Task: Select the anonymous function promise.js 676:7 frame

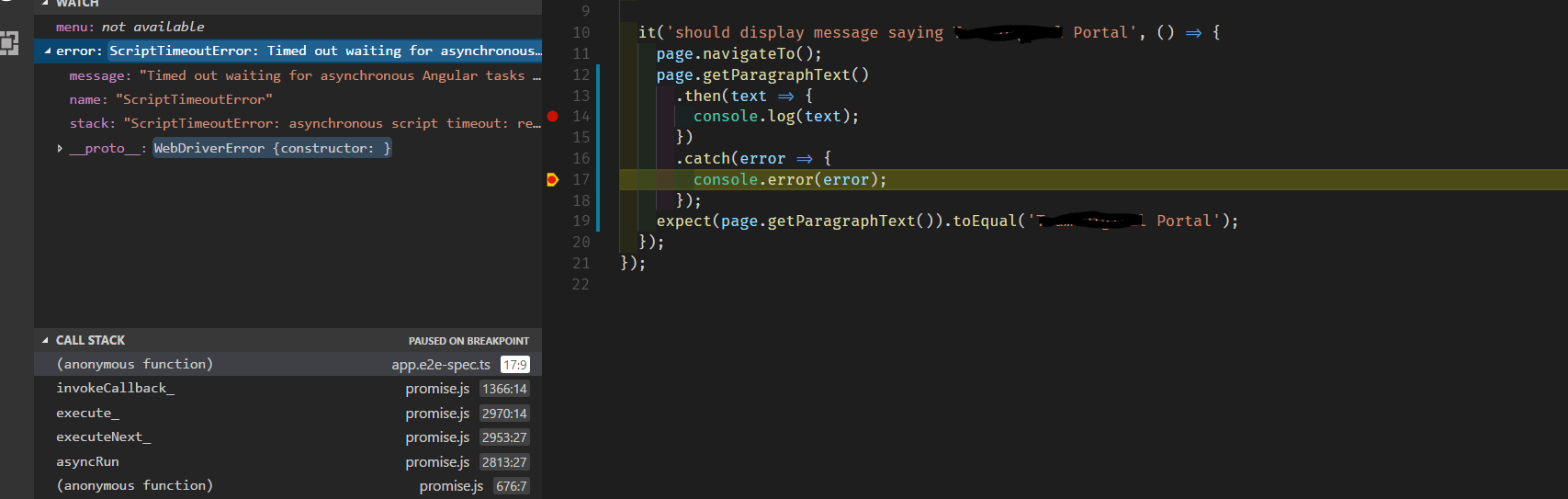Action: (x=288, y=485)
